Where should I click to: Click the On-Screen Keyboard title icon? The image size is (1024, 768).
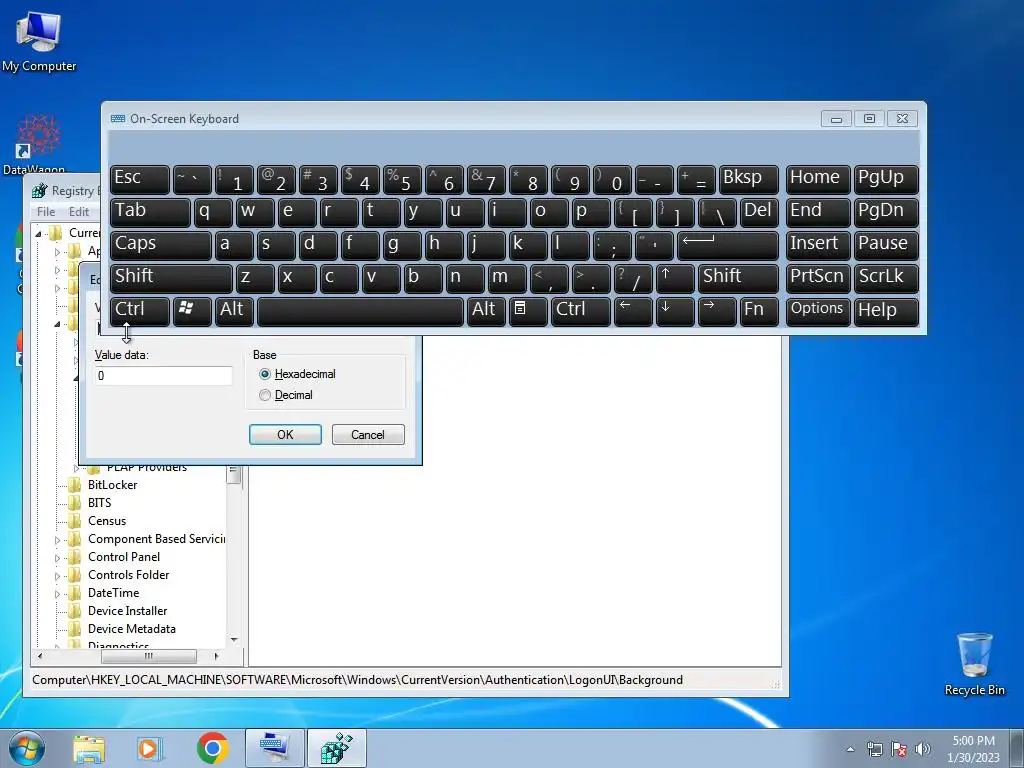coord(118,118)
